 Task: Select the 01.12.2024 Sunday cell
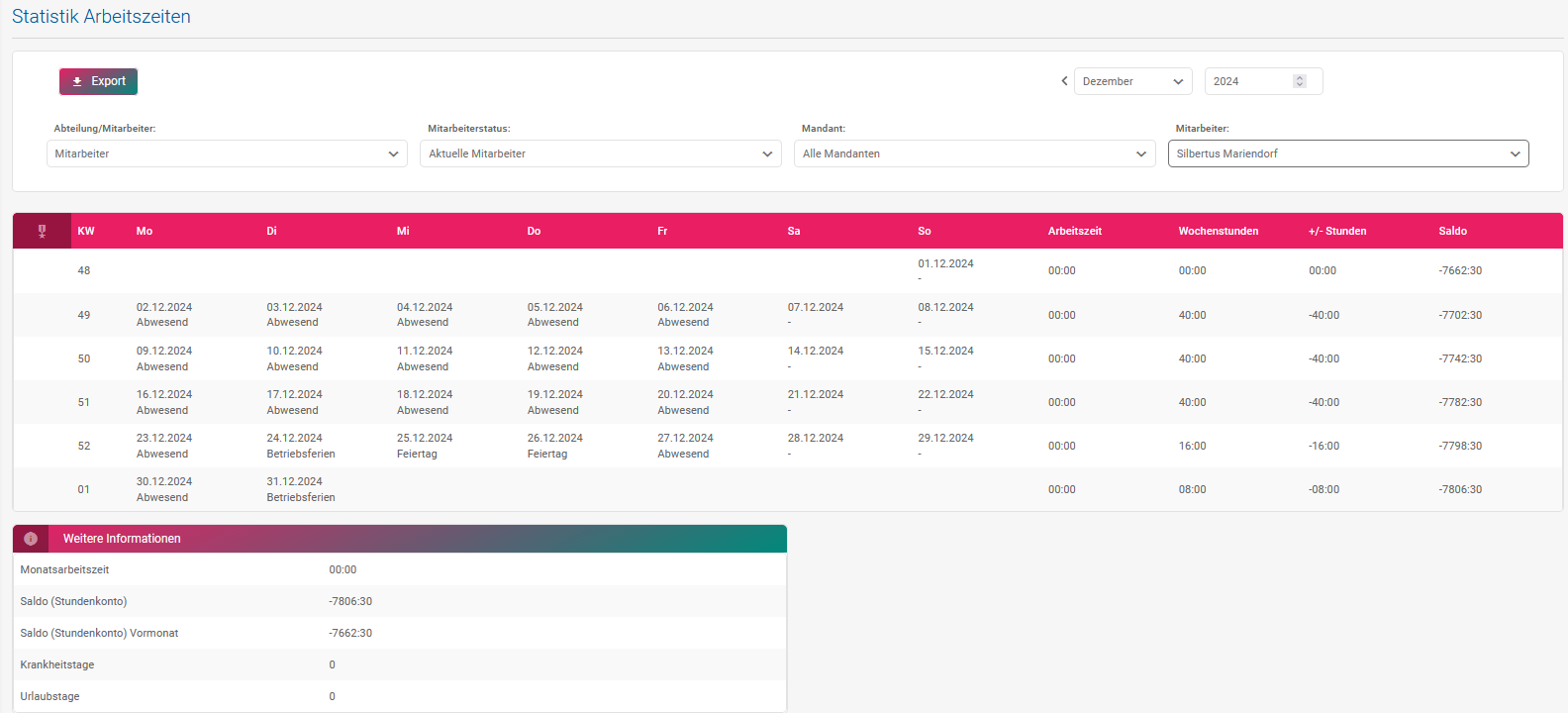[x=945, y=270]
